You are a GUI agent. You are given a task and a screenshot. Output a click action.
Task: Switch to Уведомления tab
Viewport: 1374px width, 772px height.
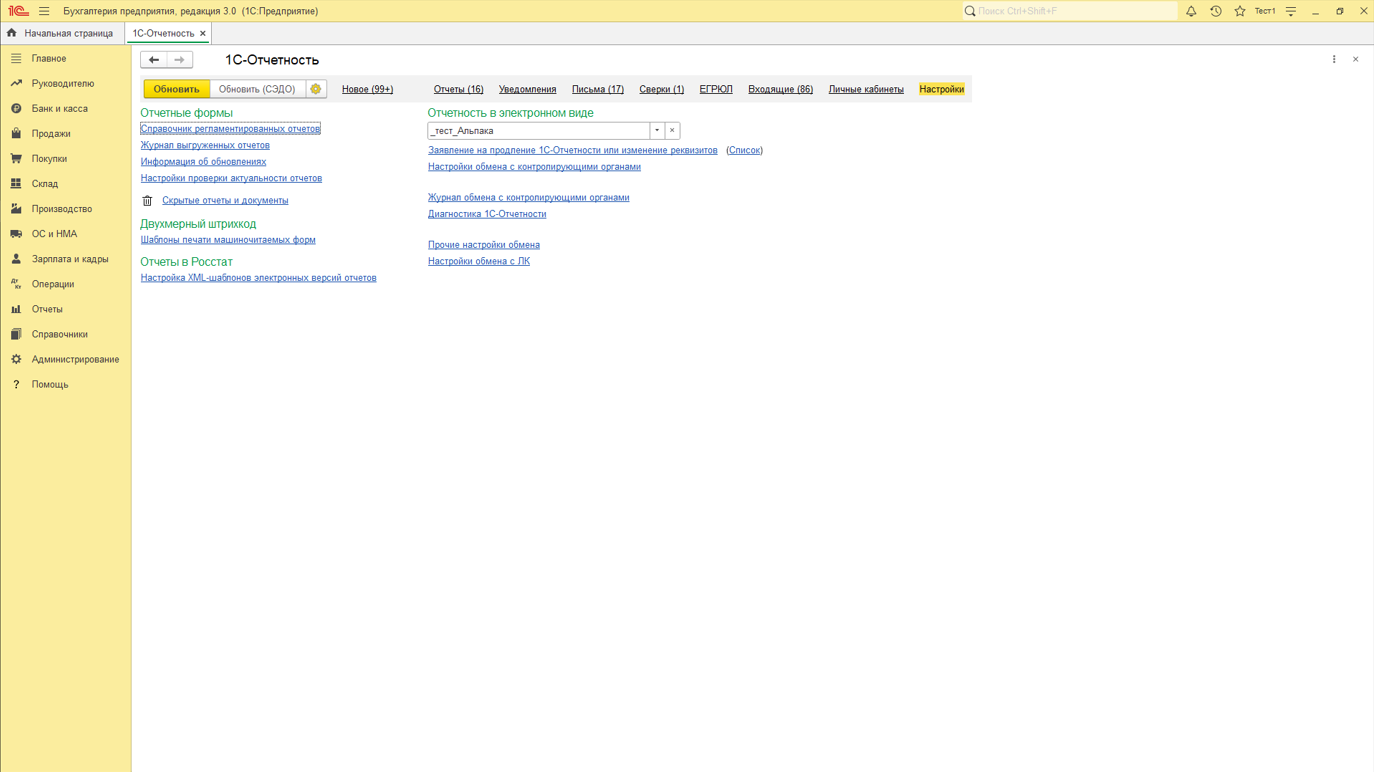coord(527,89)
